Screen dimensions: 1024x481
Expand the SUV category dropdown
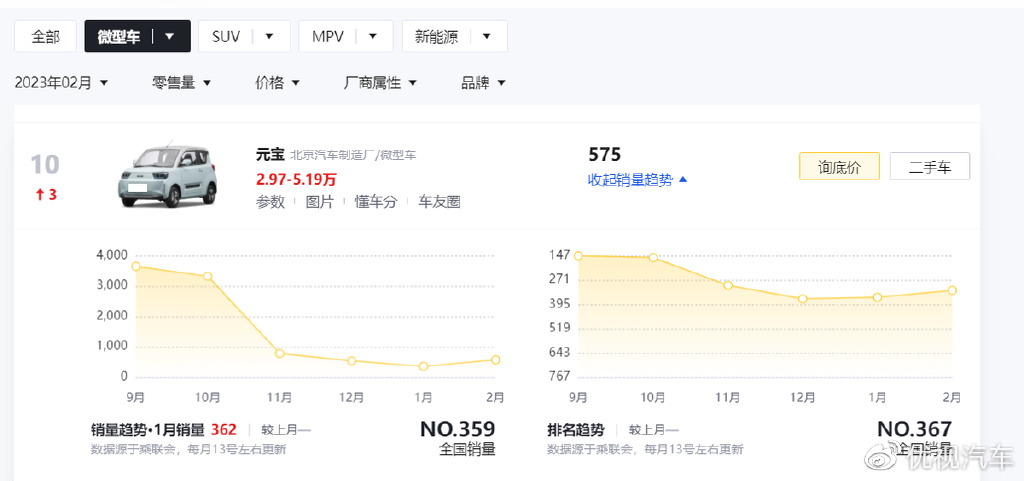pyautogui.click(x=270, y=36)
